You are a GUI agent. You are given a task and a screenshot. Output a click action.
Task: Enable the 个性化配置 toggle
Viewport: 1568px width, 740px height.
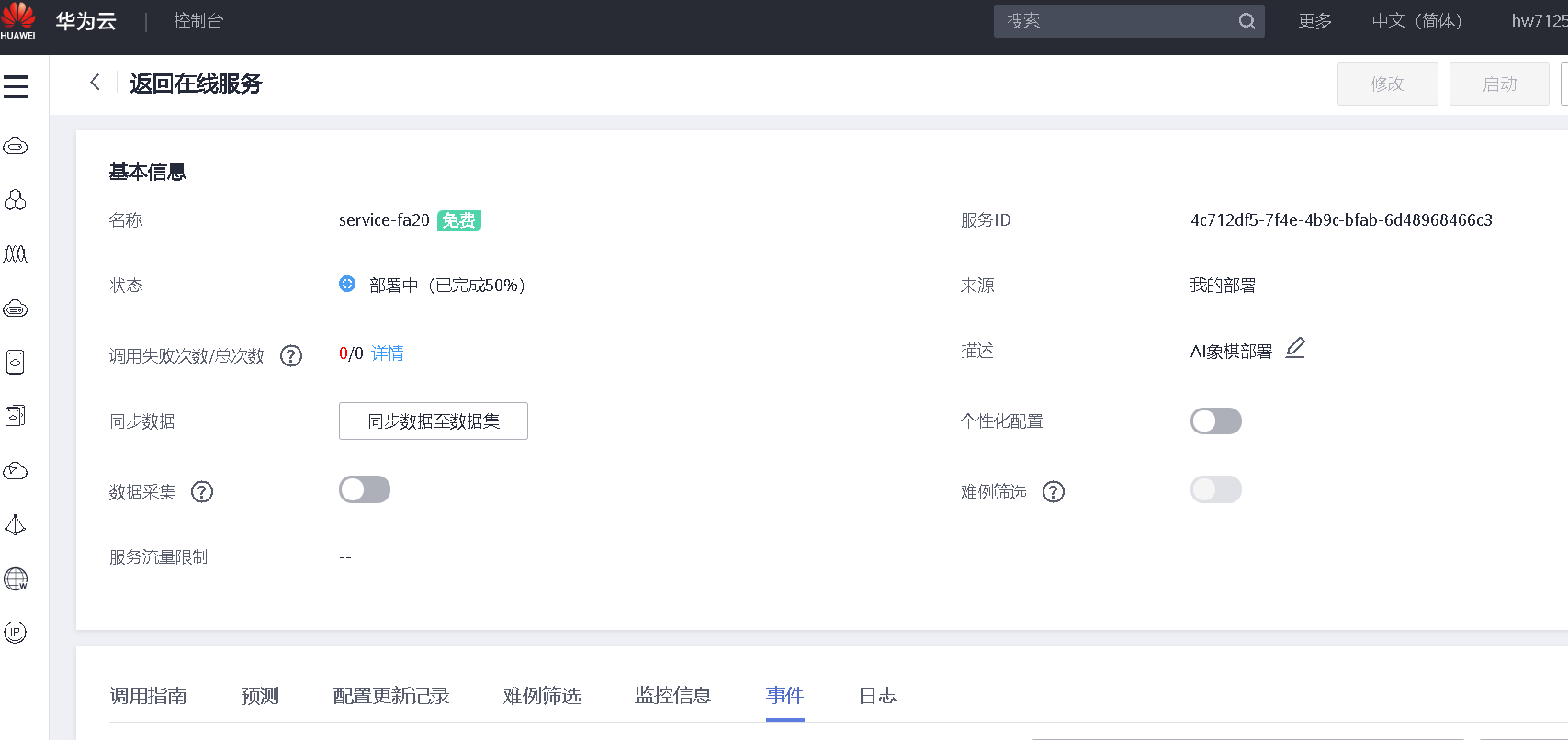[1216, 421]
